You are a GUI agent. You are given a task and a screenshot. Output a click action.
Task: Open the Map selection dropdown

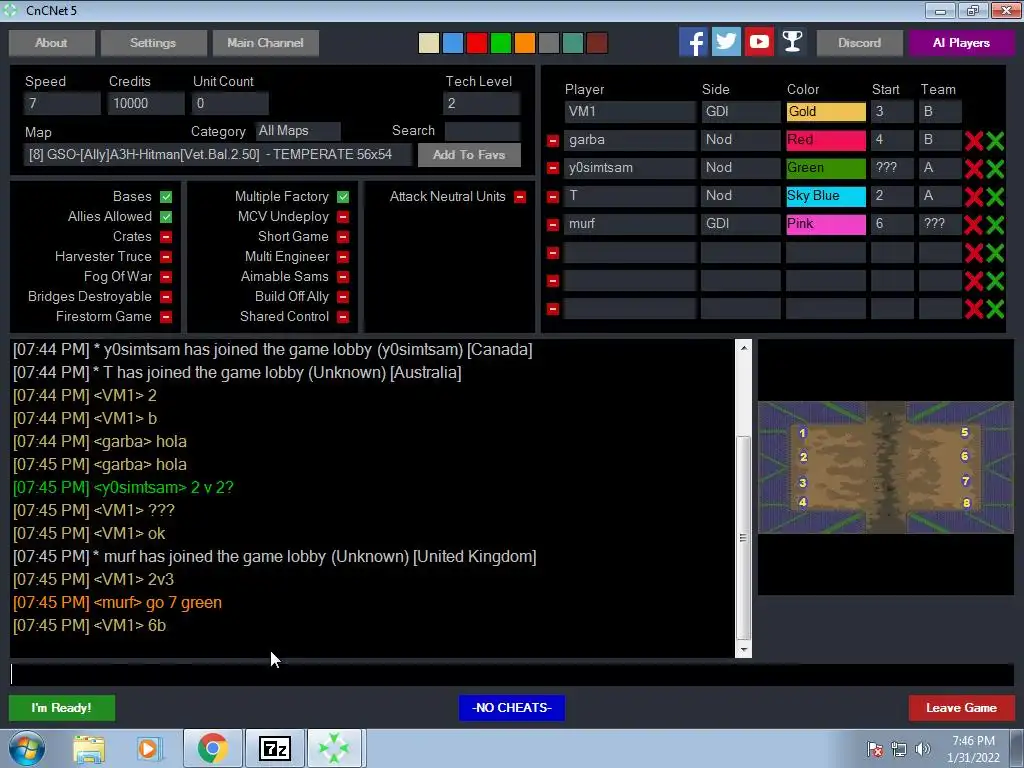[217, 155]
